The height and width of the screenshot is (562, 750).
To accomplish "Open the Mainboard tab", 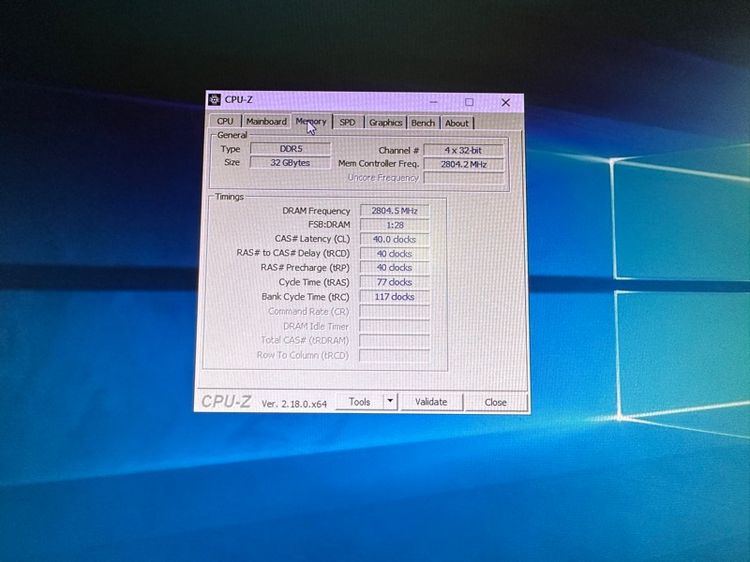I will coord(266,121).
